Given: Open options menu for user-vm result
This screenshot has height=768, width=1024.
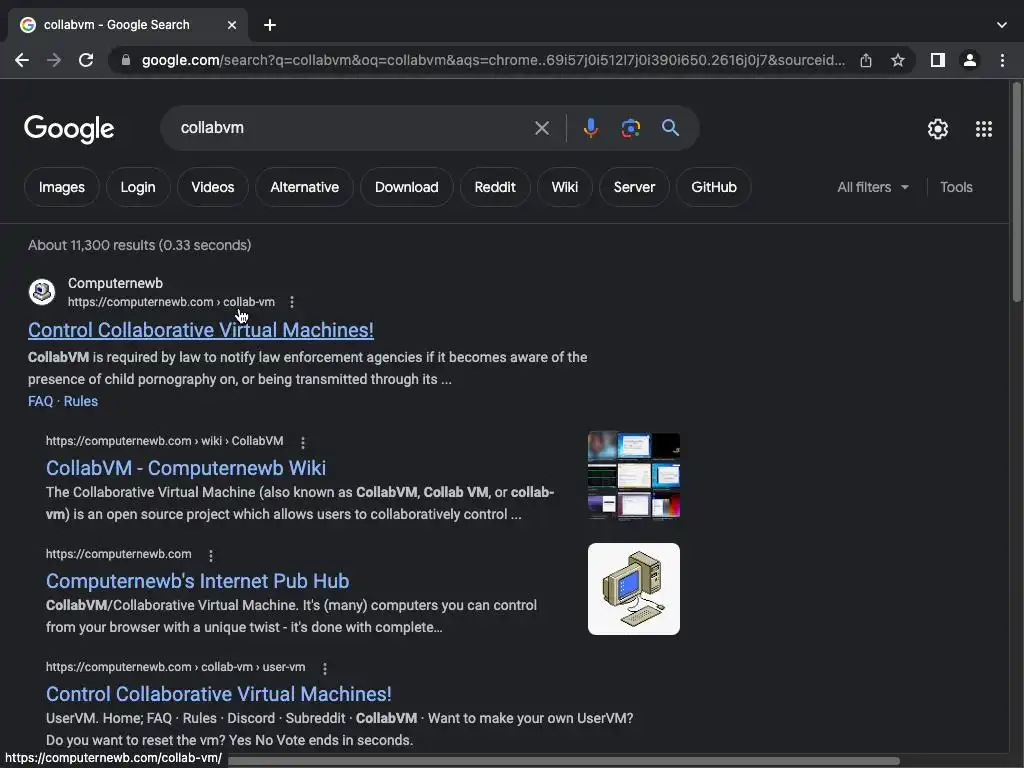Looking at the screenshot, I should 325,668.
